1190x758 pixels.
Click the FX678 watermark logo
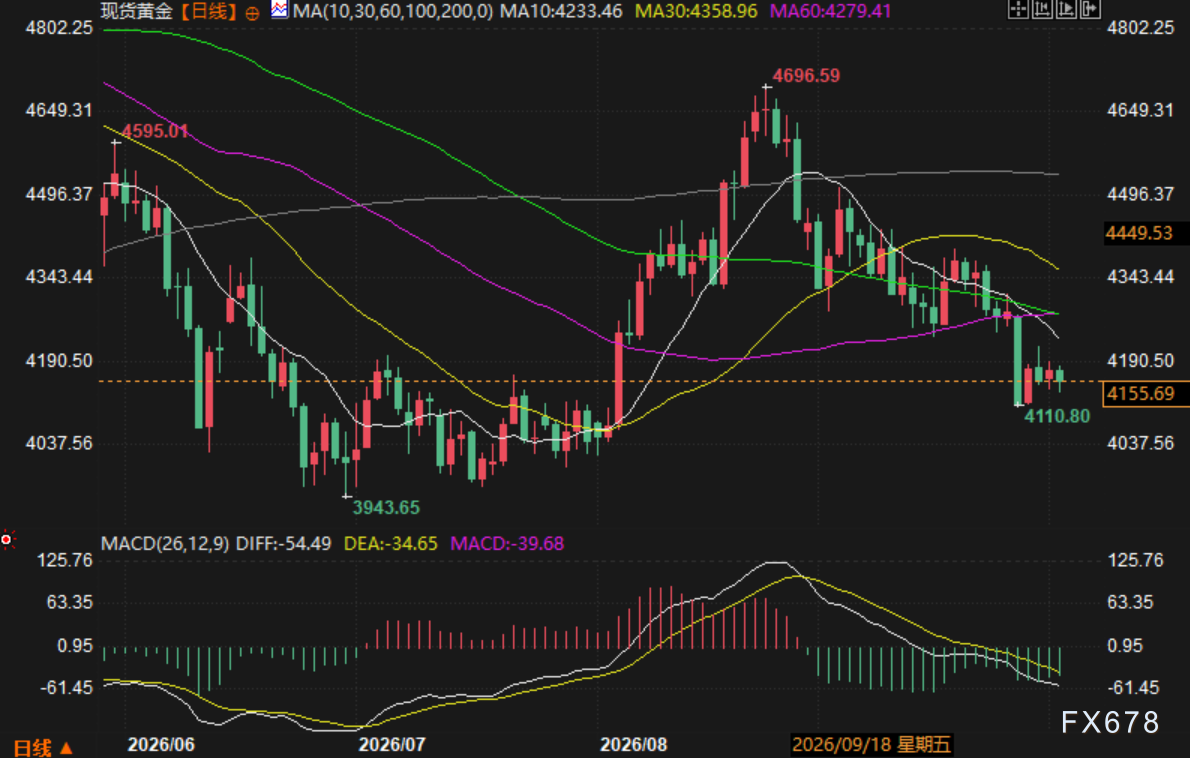(1110, 722)
